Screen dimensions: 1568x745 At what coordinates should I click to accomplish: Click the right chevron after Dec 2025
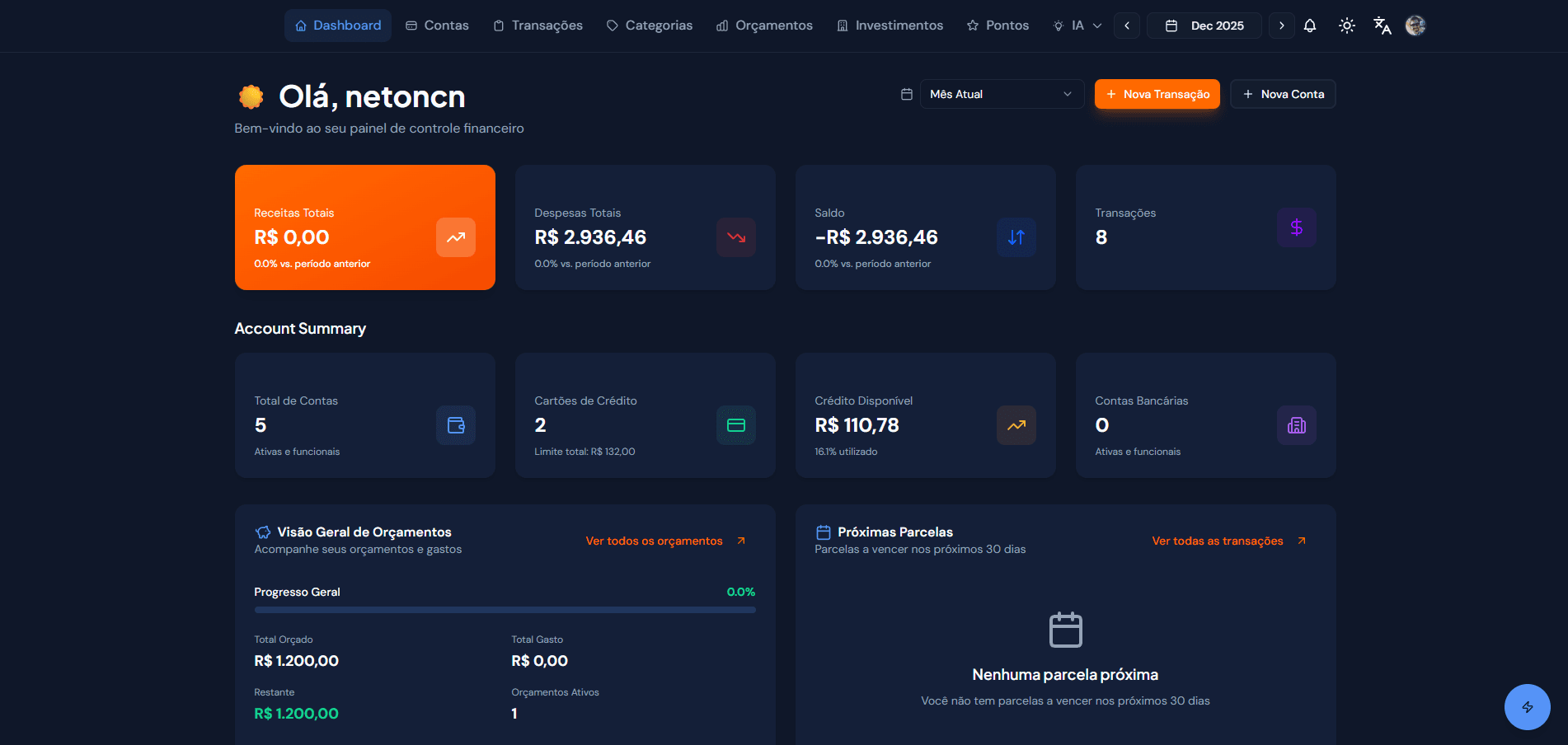pyautogui.click(x=1281, y=26)
